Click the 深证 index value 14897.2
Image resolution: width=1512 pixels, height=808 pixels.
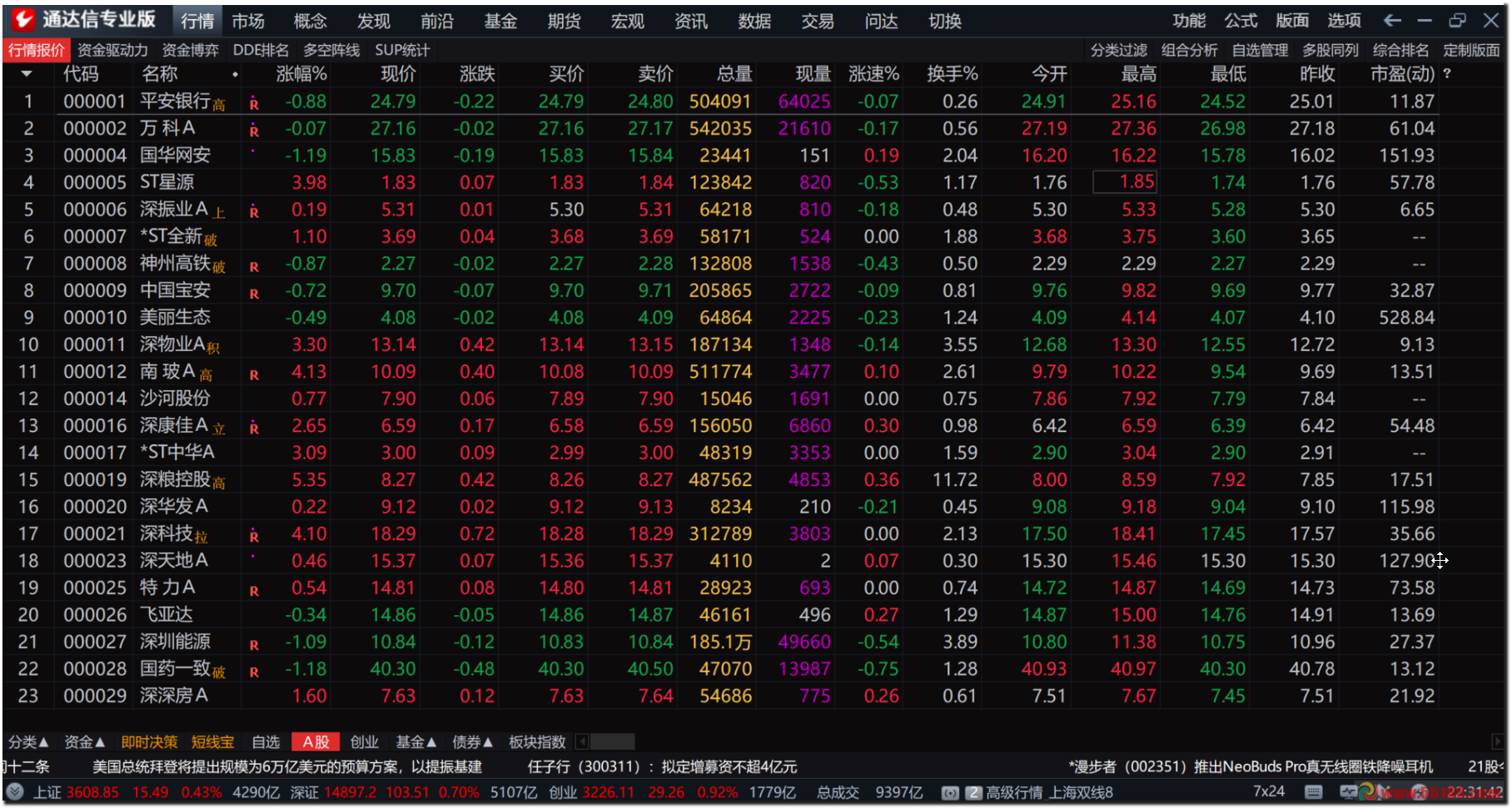pyautogui.click(x=351, y=792)
